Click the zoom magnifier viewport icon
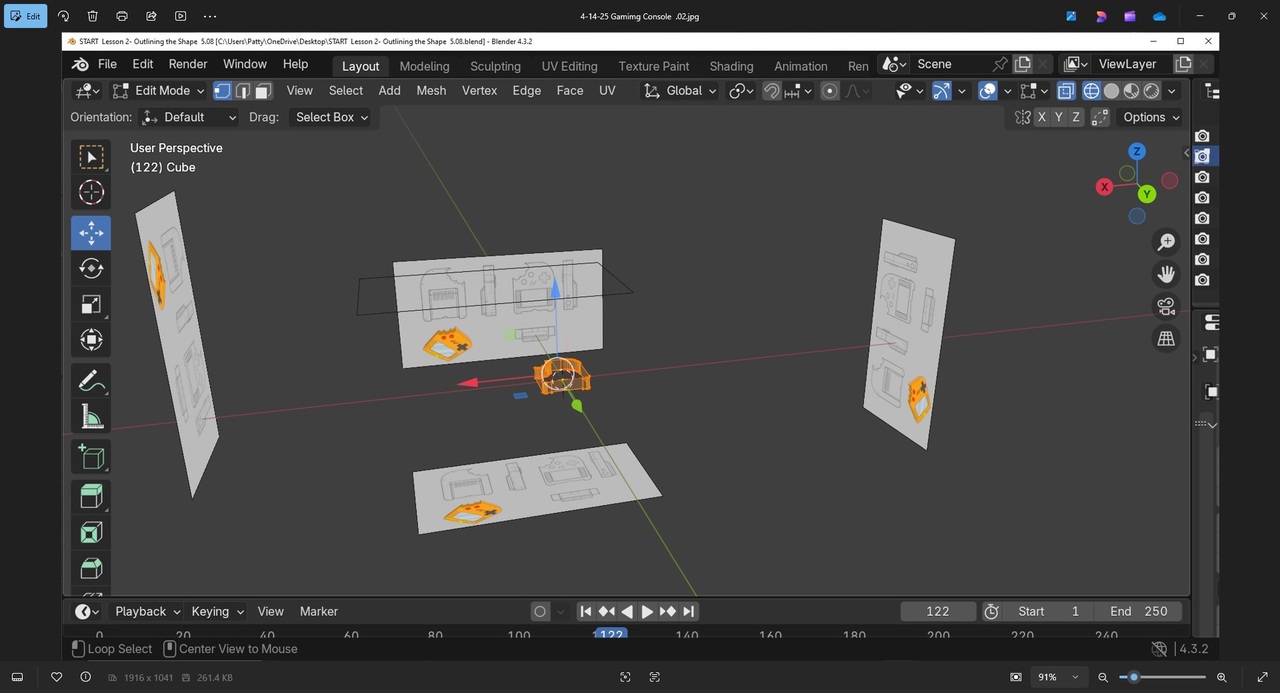This screenshot has width=1280, height=693. pos(1166,242)
